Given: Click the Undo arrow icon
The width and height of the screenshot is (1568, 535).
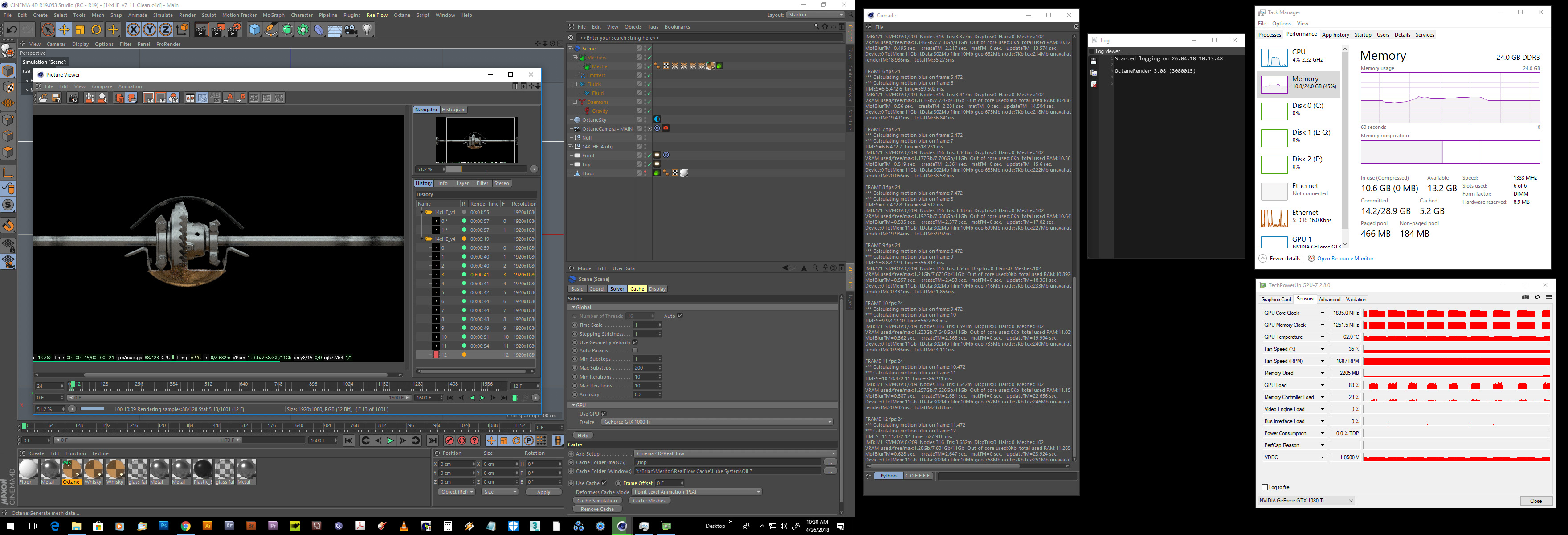Looking at the screenshot, I should click(12, 29).
